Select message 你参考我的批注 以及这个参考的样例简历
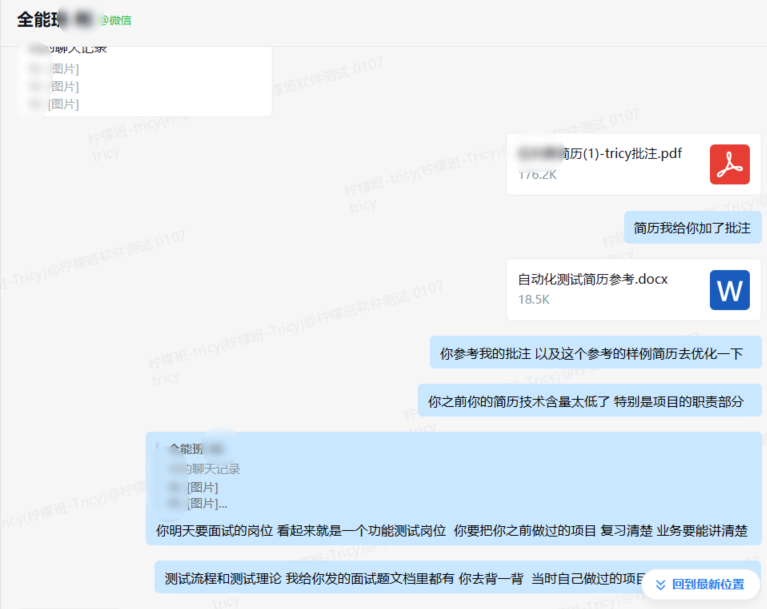This screenshot has height=609, width=767. [595, 352]
